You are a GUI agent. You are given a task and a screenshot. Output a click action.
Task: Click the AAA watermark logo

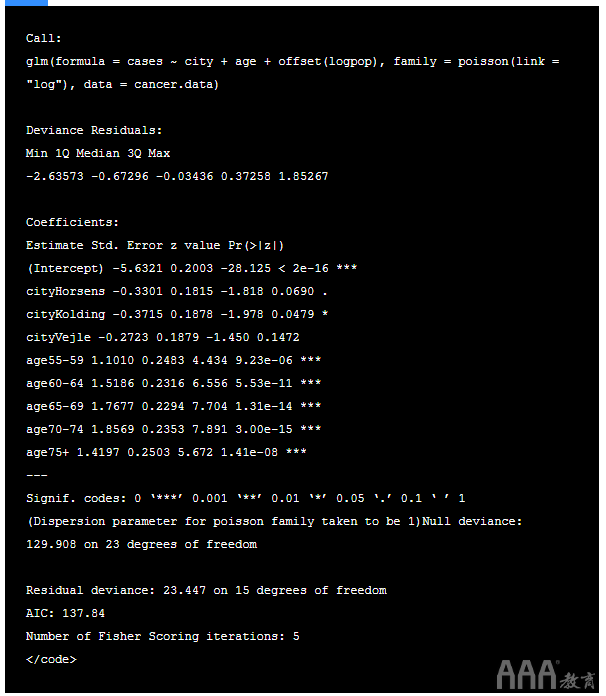(546, 674)
